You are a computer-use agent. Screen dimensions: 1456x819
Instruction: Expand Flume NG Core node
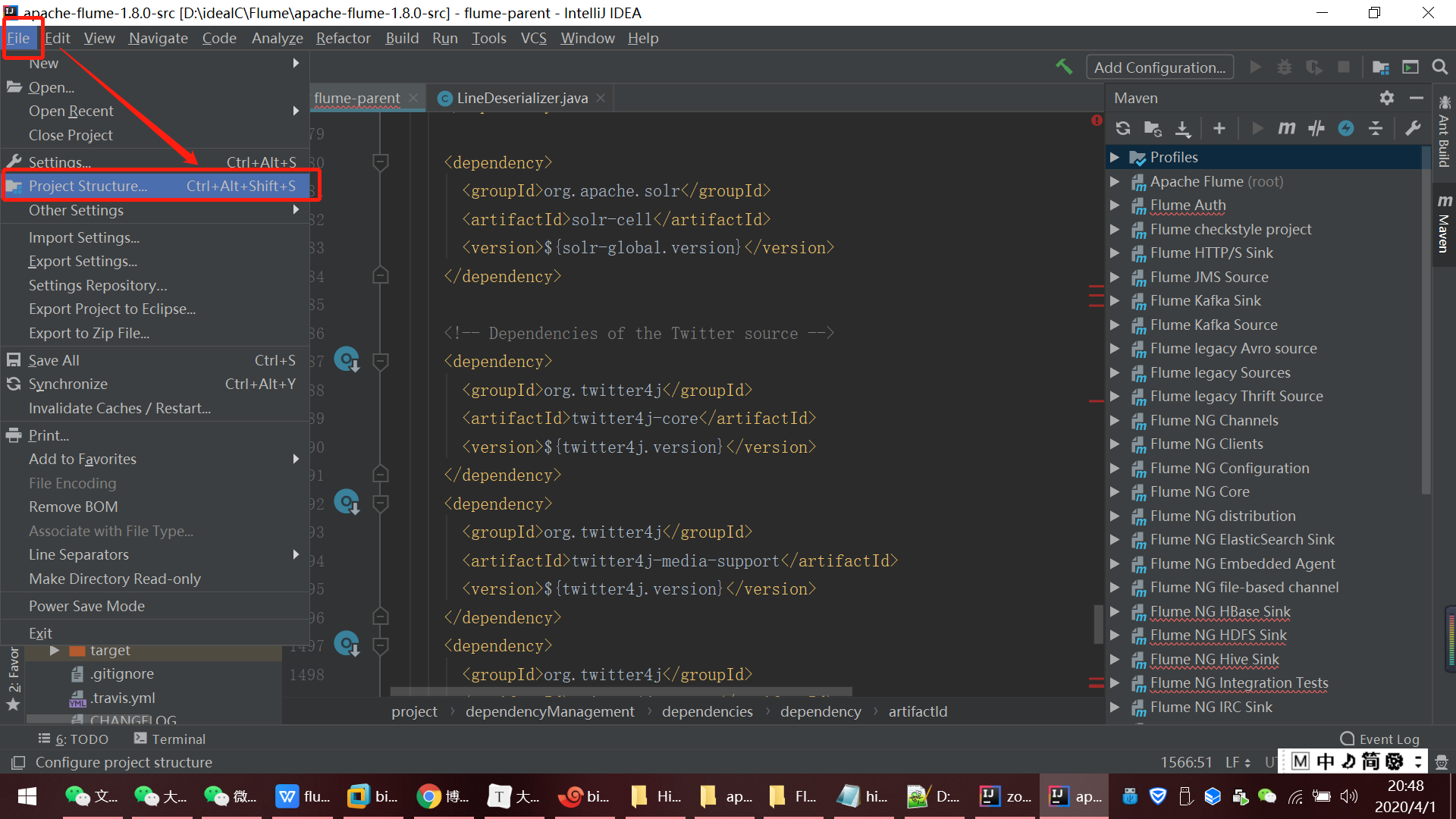coord(1115,491)
